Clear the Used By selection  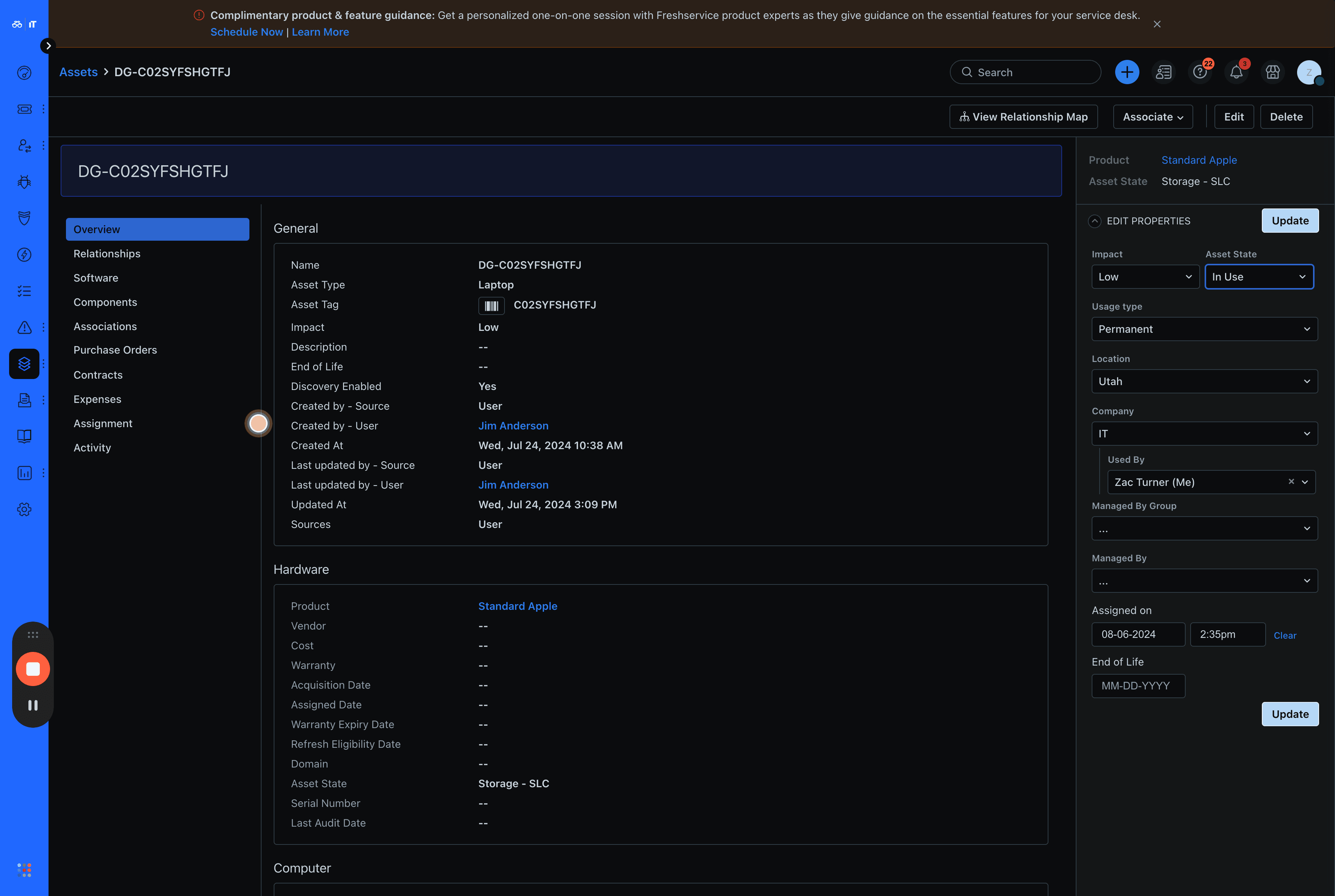pos(1291,482)
